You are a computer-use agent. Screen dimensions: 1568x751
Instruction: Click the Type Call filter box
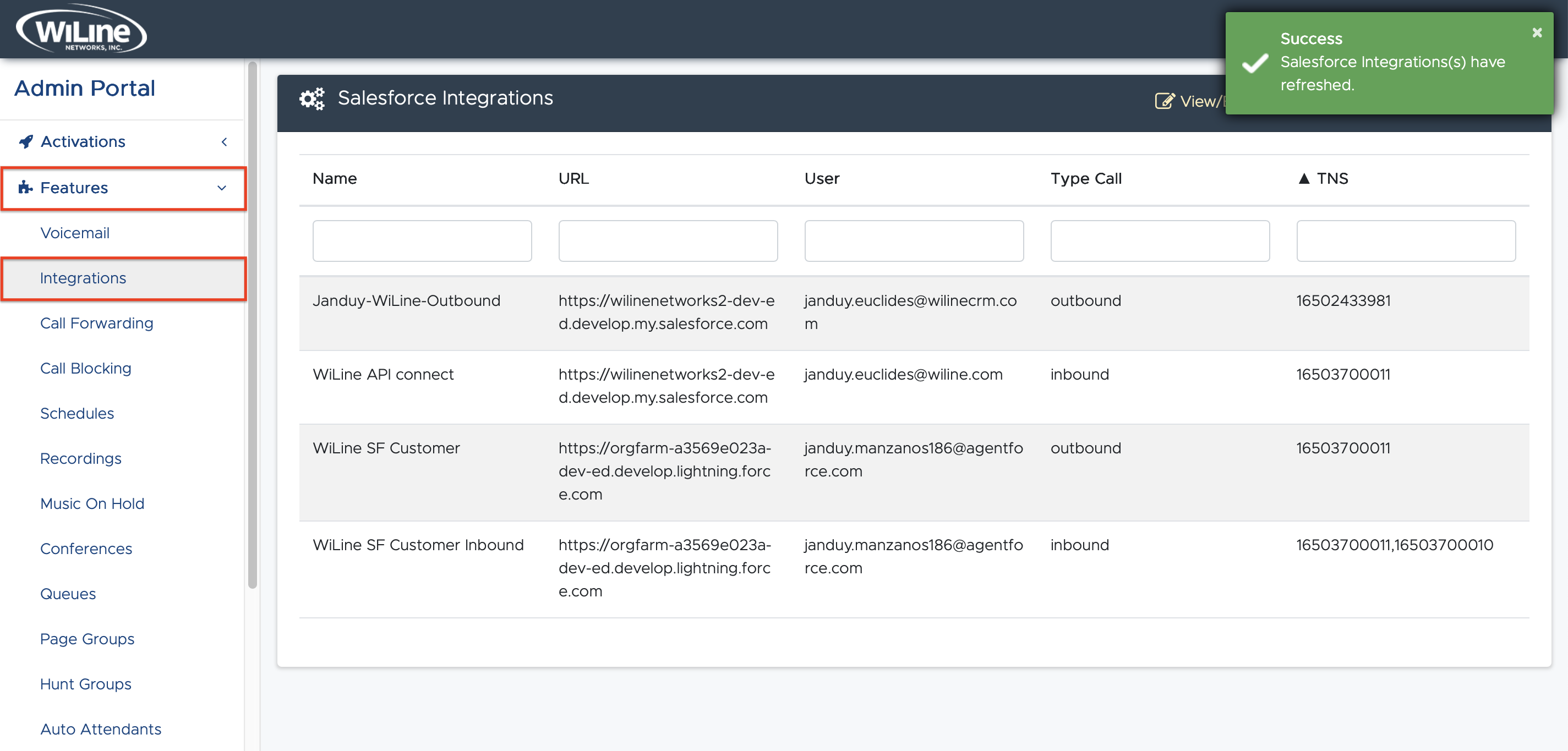[1159, 240]
